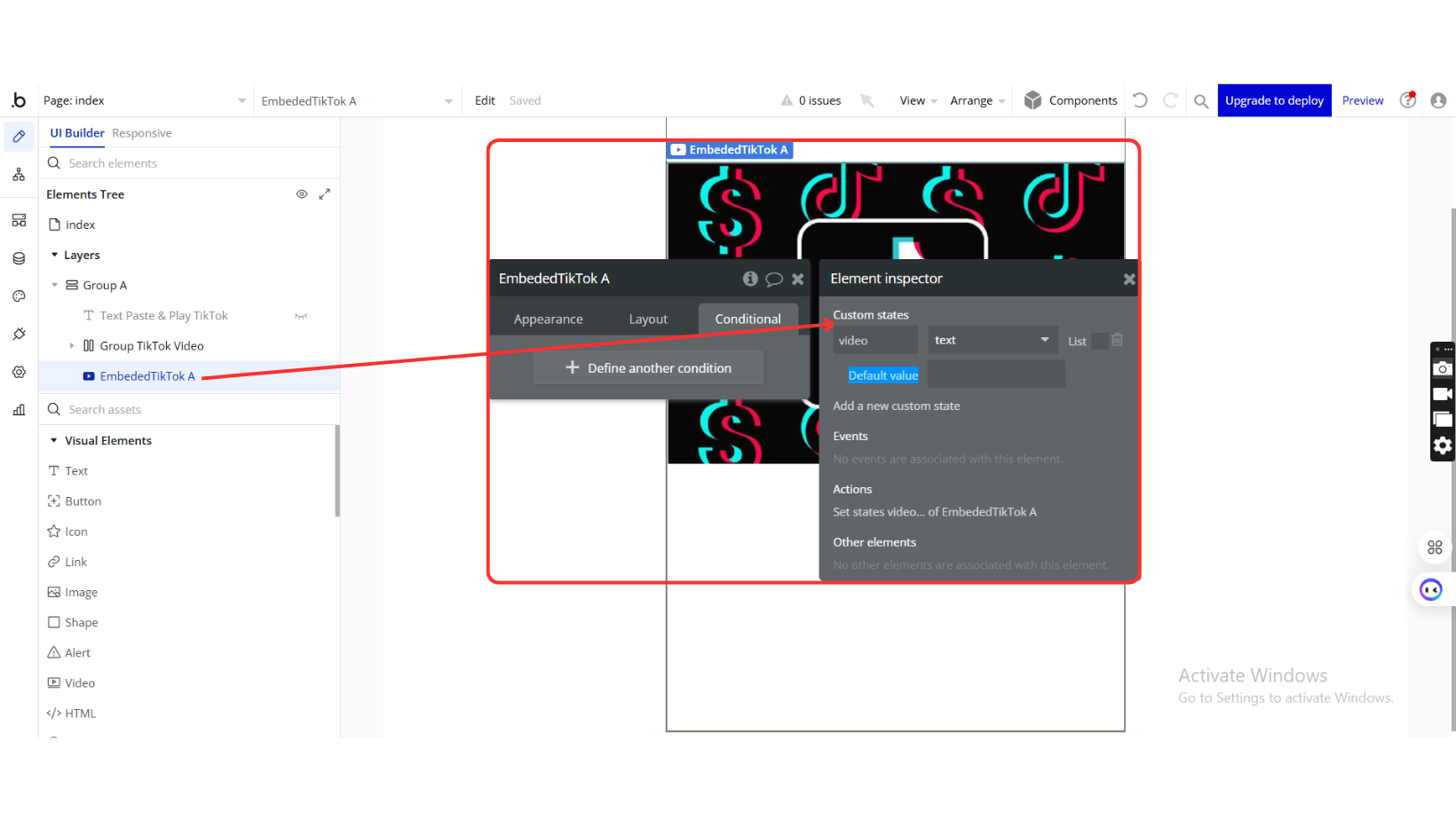1456x820 pixels.
Task: Switch to the Appearance tab
Action: click(x=549, y=319)
